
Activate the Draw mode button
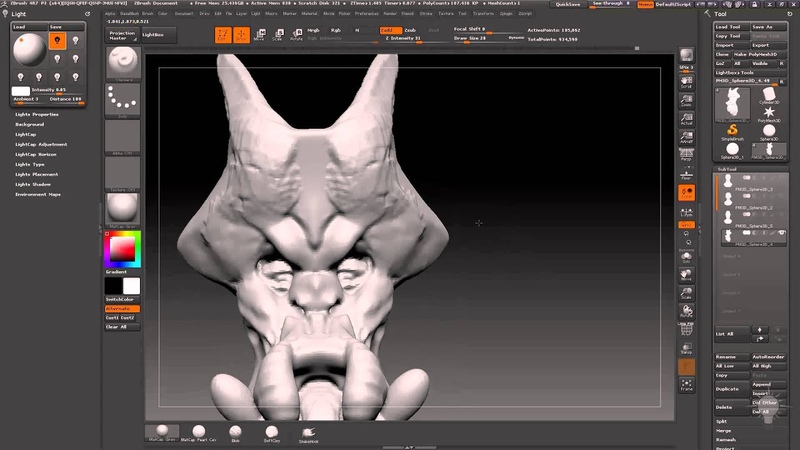coord(241,35)
